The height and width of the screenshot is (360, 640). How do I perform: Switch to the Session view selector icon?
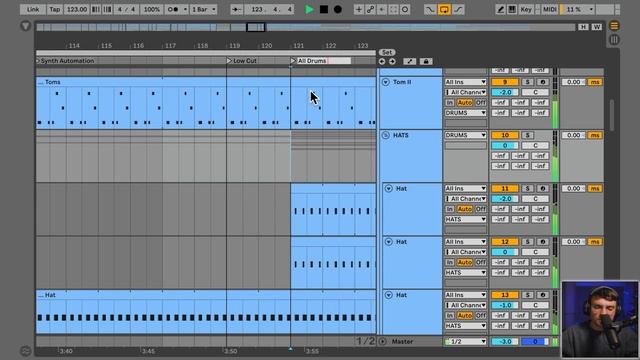click(x=614, y=40)
